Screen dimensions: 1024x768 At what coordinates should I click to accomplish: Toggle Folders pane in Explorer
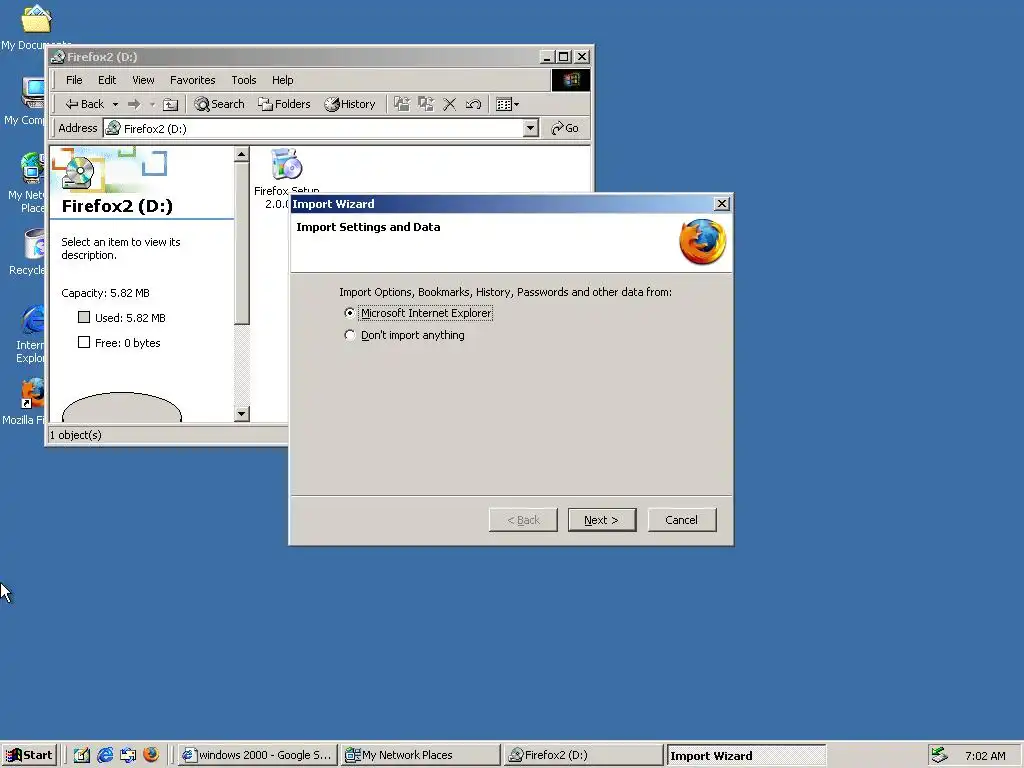click(284, 104)
